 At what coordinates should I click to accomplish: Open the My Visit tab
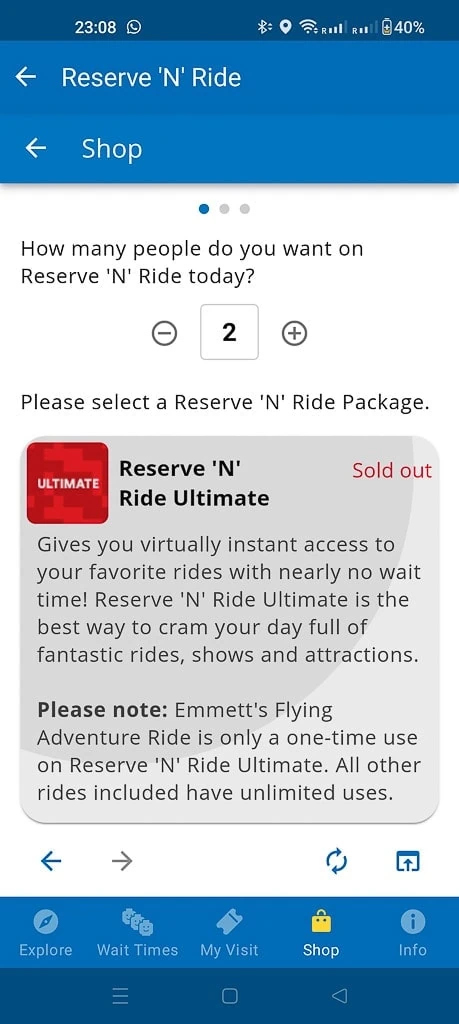(229, 934)
